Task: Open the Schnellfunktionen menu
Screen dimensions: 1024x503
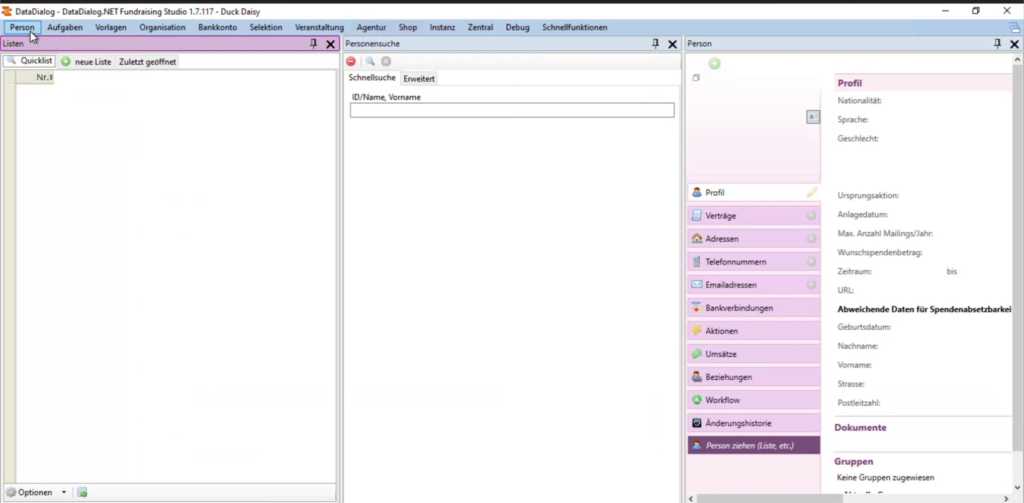Action: 574,27
